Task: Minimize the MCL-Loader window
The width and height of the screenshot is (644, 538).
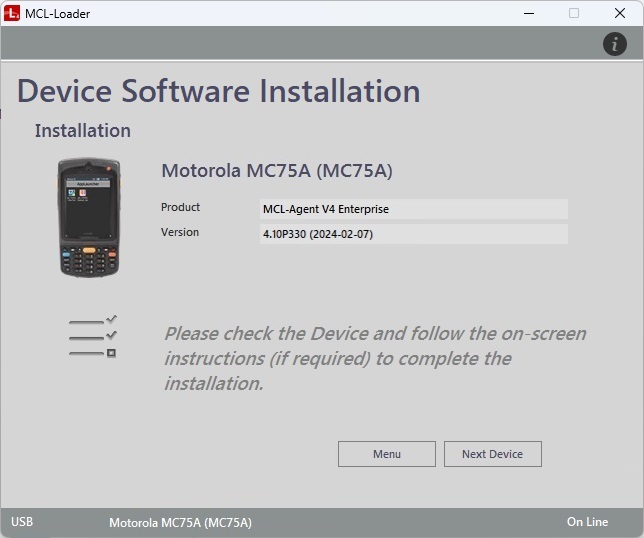Action: 529,13
